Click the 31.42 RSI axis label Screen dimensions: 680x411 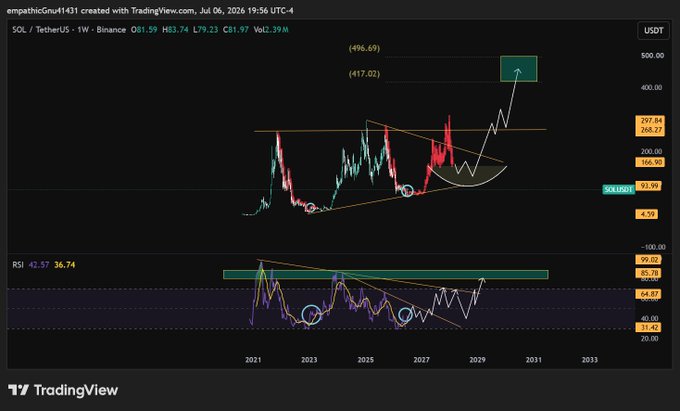[x=648, y=327]
